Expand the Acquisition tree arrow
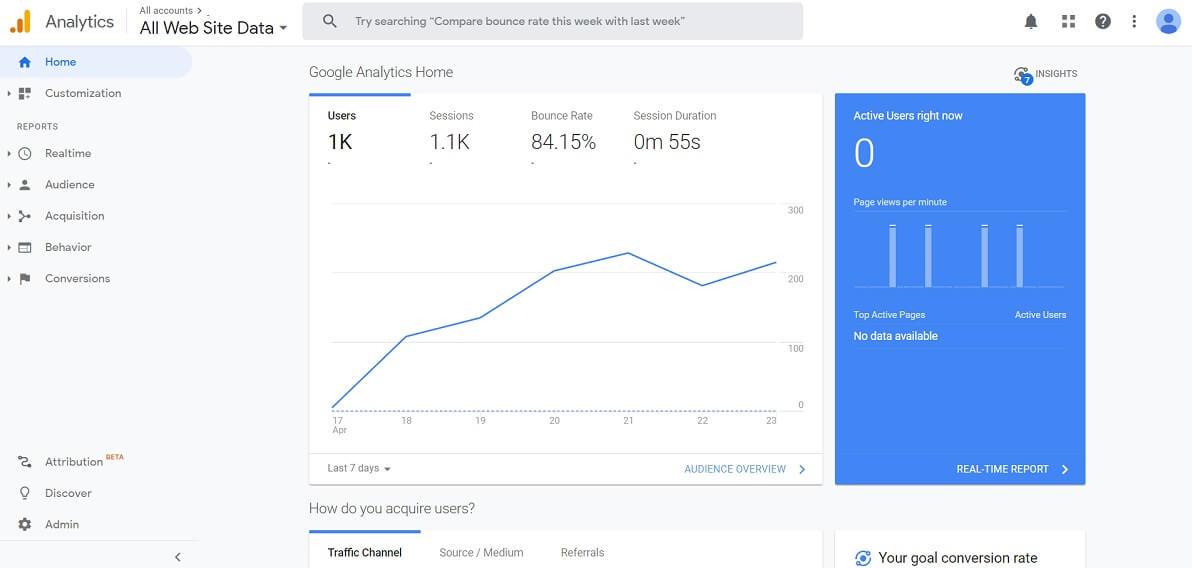This screenshot has width=1192, height=568. pos(8,216)
